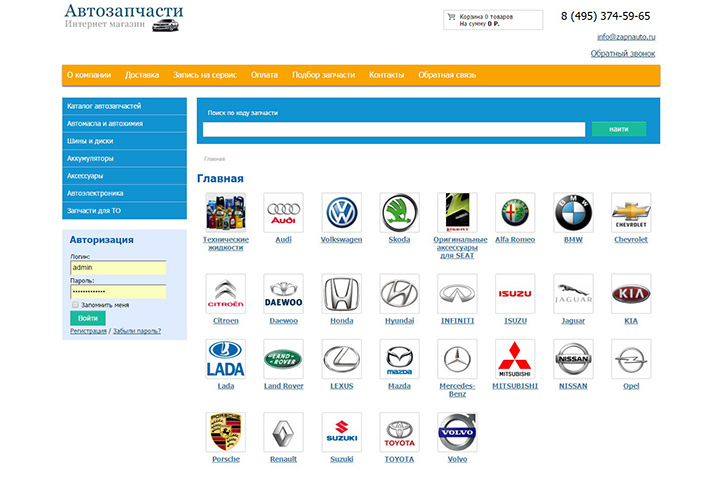Viewport: 720px width, 480px height.
Task: Go to Доставка in orange menu
Action: pyautogui.click(x=142, y=75)
